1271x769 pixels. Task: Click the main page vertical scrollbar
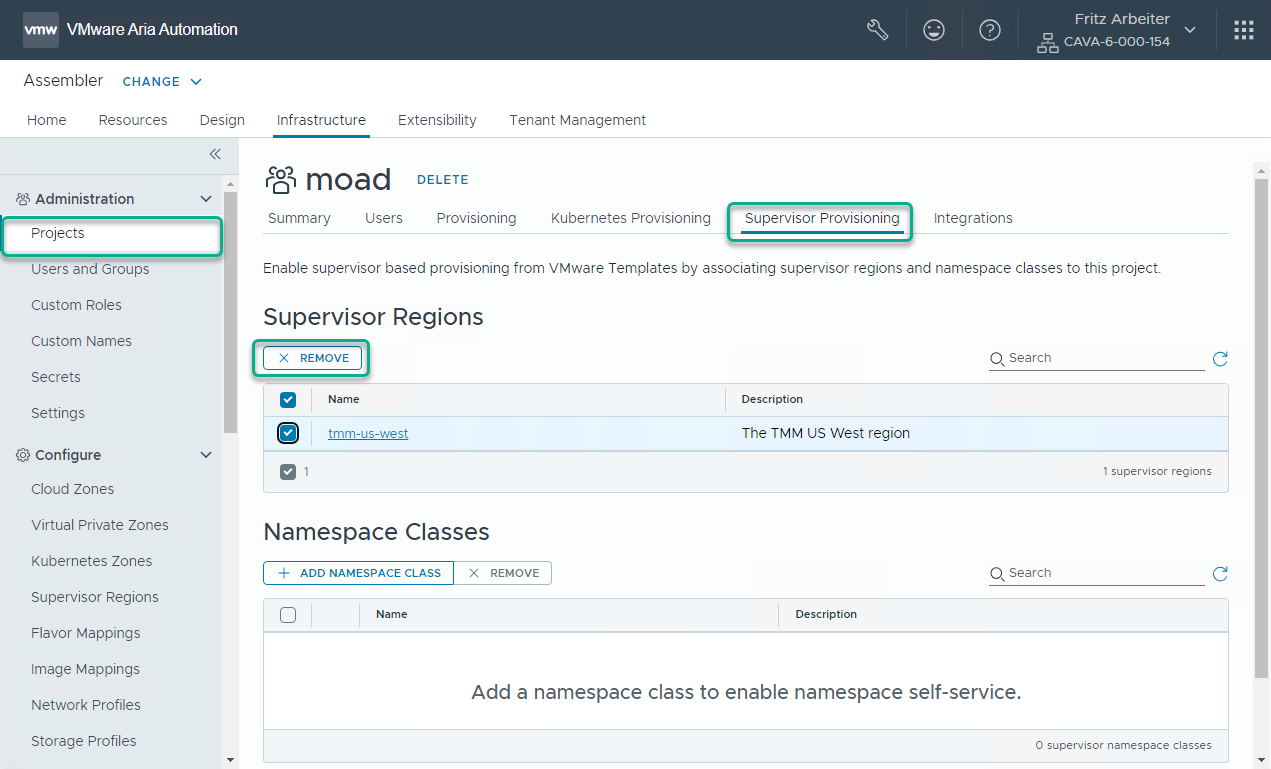[x=1261, y=430]
